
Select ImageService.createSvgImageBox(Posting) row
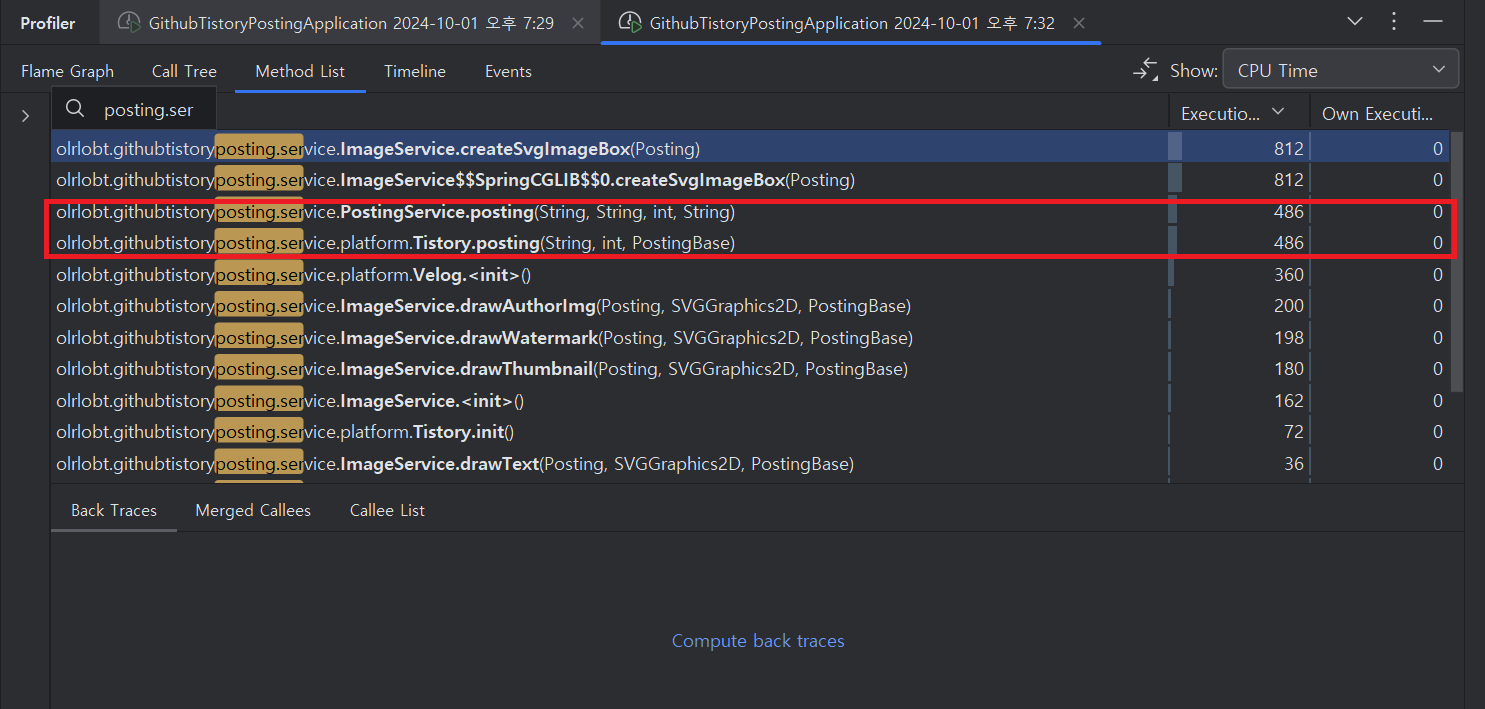pyautogui.click(x=750, y=148)
